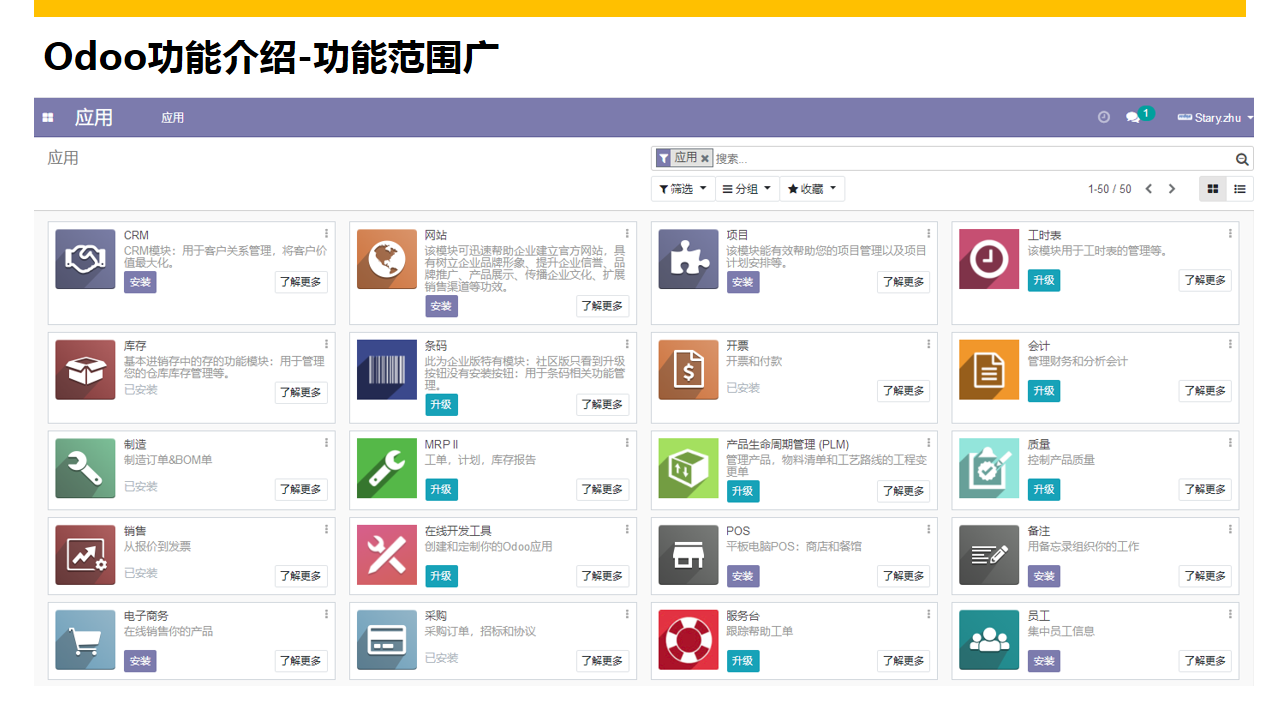Upgrade the 条码 module
This screenshot has height=720, width=1280.
pos(441,404)
